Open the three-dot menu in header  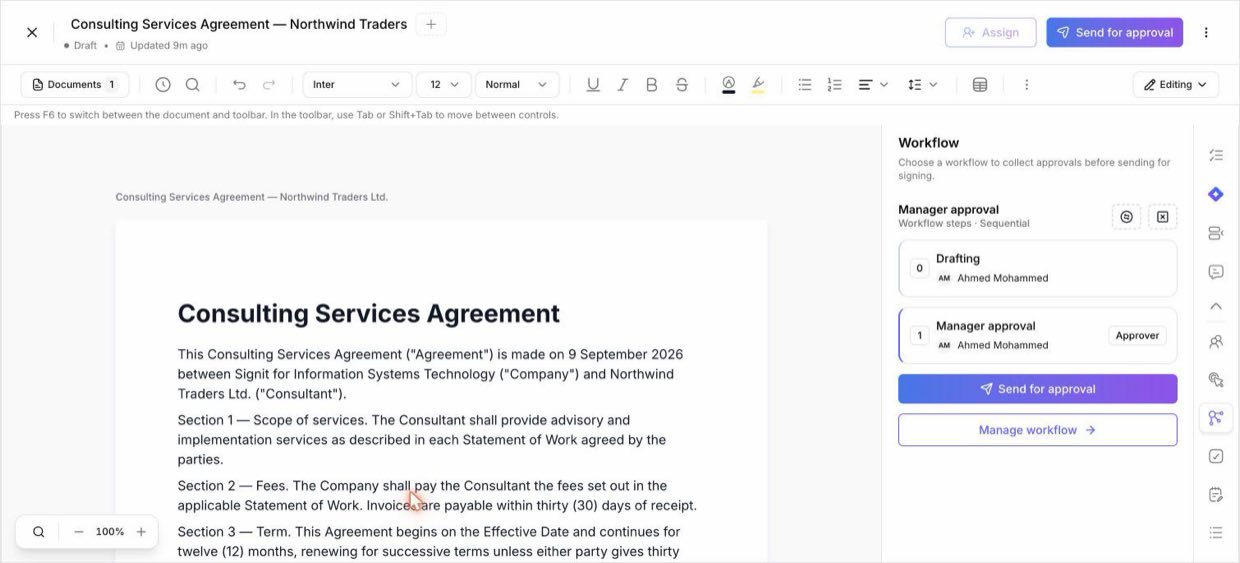1206,32
